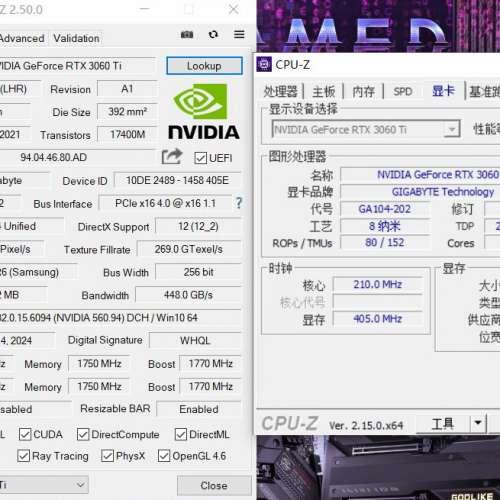Minimize the GPU-Z window
Viewport: 500px width, 500px height.
(x=144, y=9)
